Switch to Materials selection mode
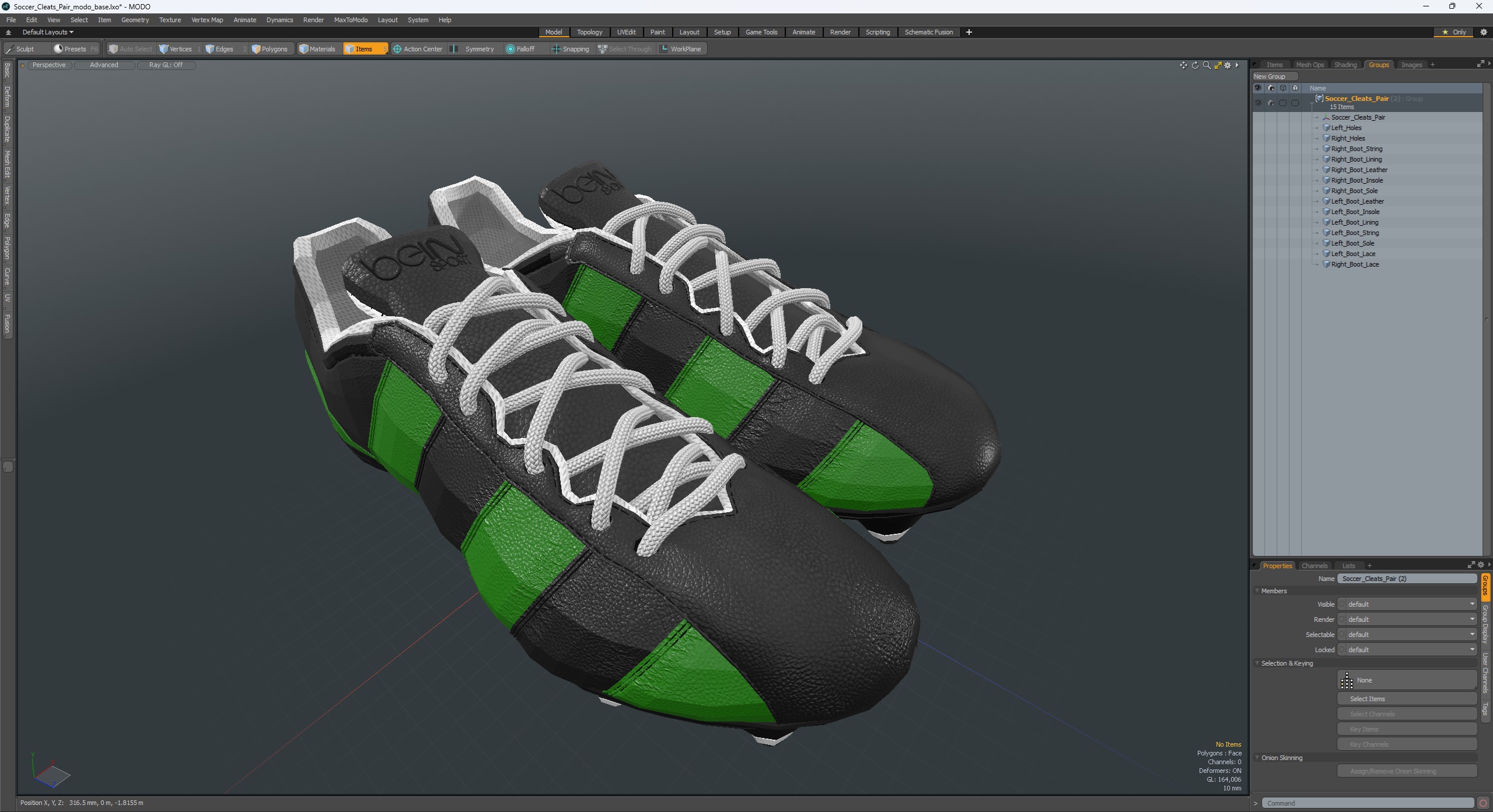Image resolution: width=1493 pixels, height=812 pixels. pos(317,49)
